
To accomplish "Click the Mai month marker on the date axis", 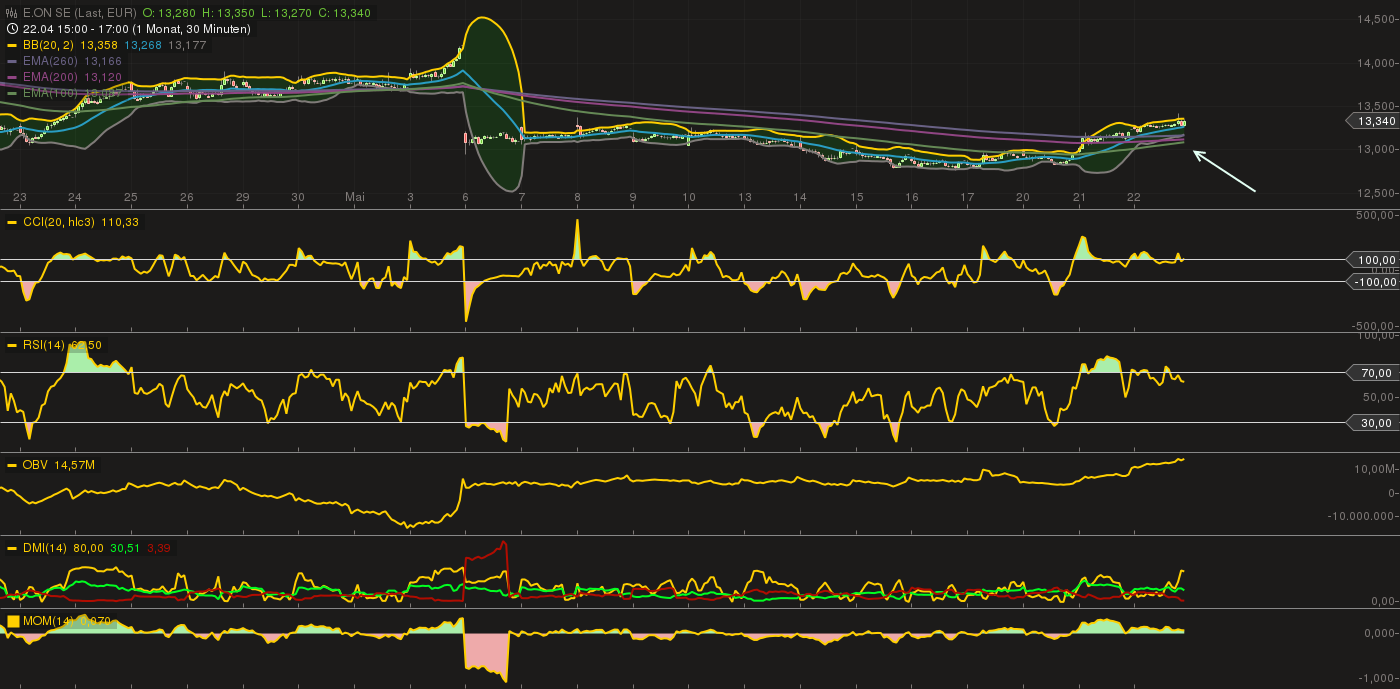I will tap(355, 198).
